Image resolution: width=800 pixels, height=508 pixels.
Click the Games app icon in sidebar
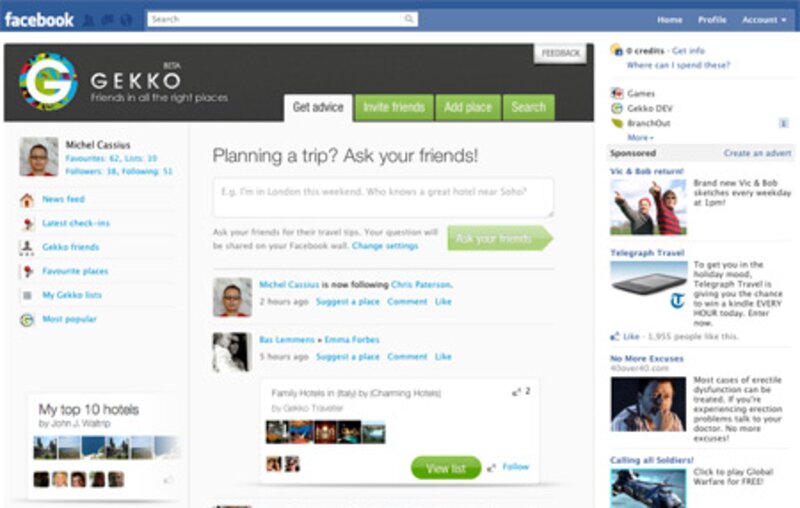click(x=617, y=93)
